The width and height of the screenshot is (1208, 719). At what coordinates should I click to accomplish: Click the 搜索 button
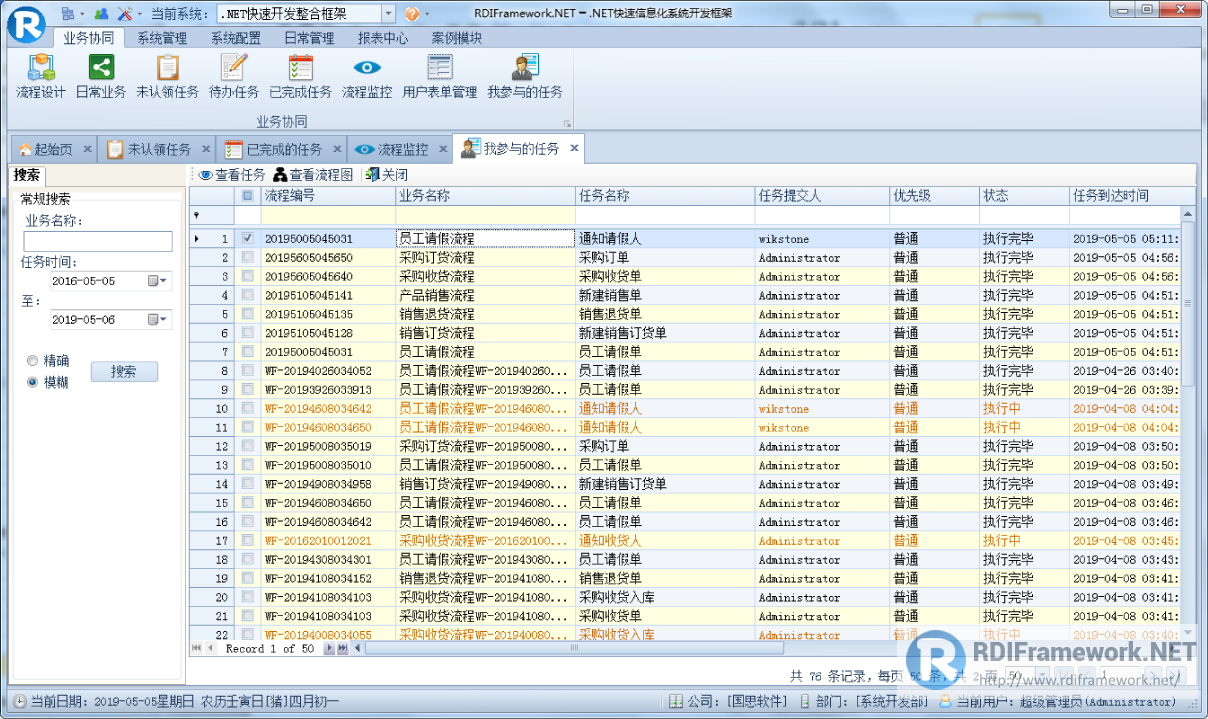coord(123,371)
